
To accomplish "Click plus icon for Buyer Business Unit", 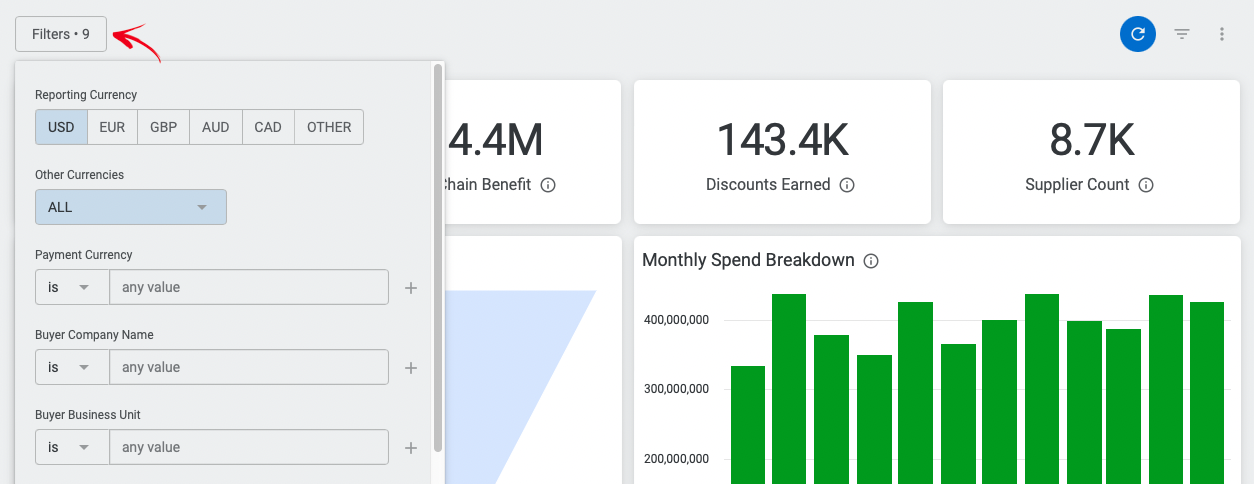I will coord(410,448).
